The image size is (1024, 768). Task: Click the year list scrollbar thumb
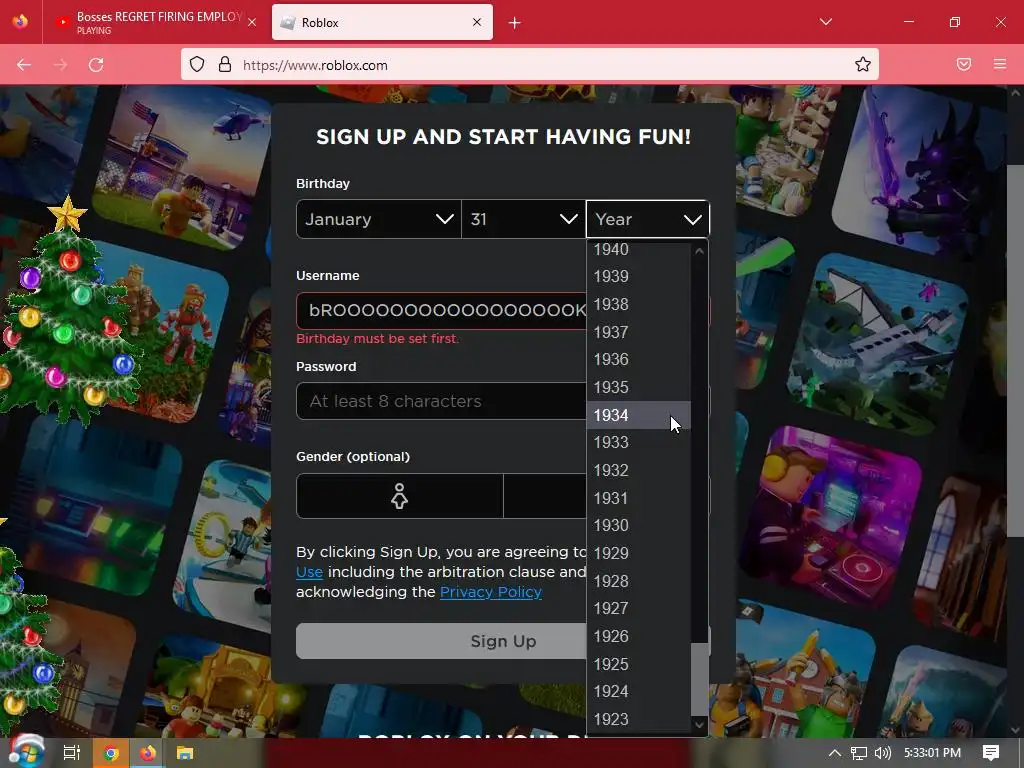699,679
